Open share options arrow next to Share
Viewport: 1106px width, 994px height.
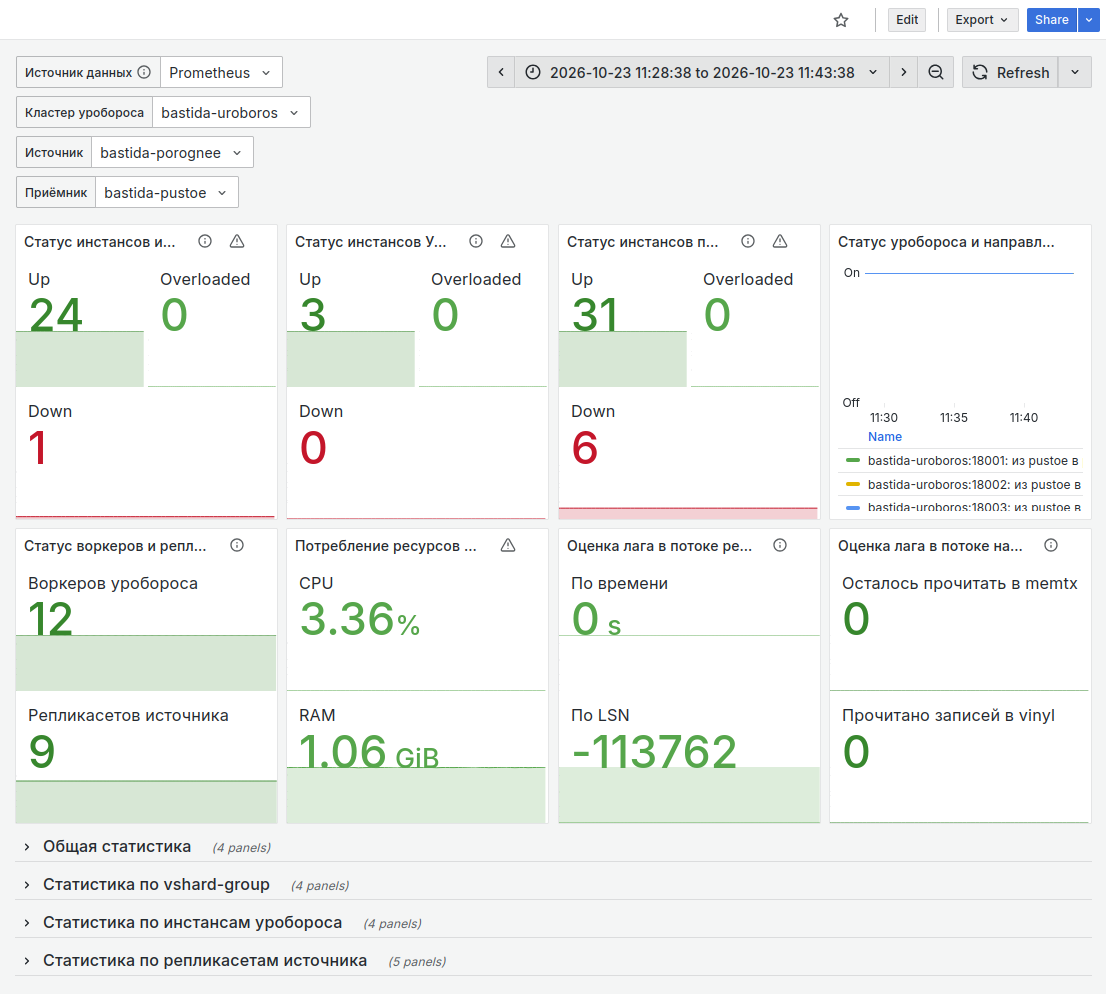(x=1089, y=20)
